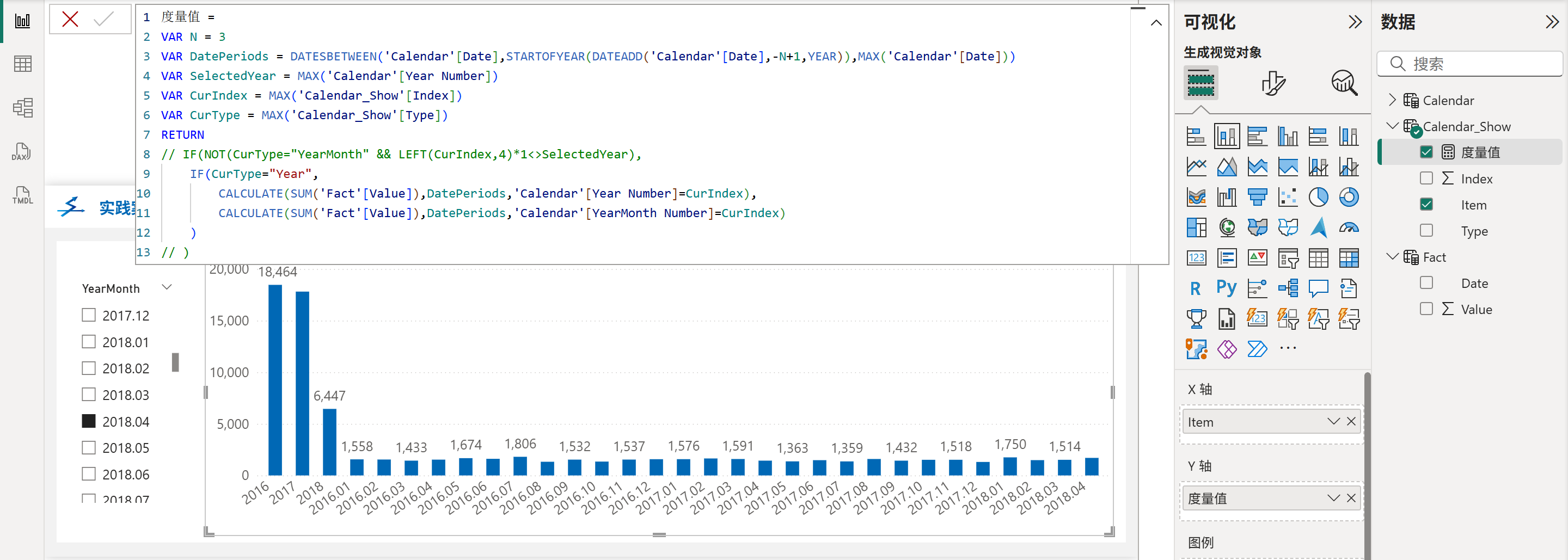The image size is (1568, 560).
Task: Select the Power Automate visual
Action: click(1257, 349)
